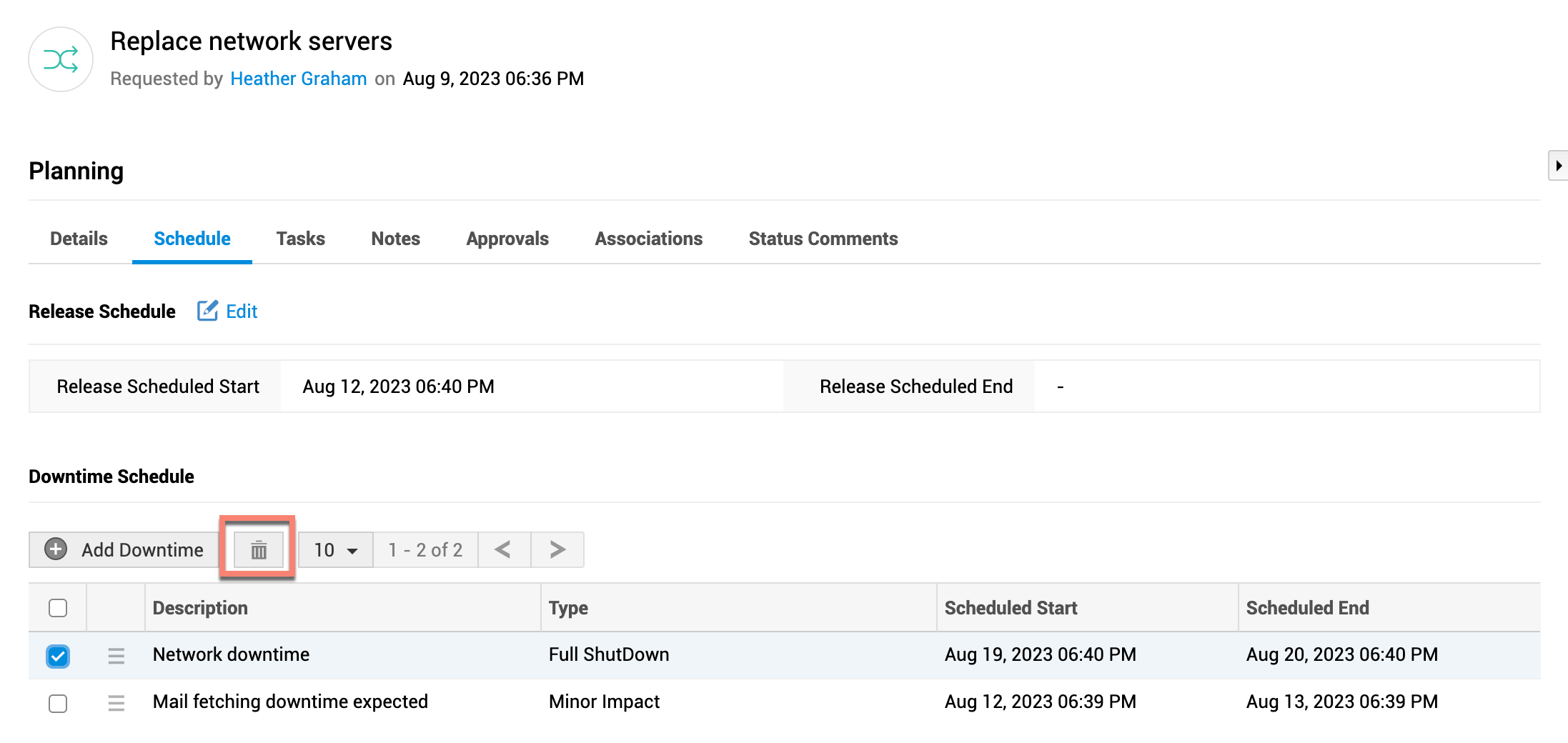Open Heather Graham's requester profile

click(298, 79)
